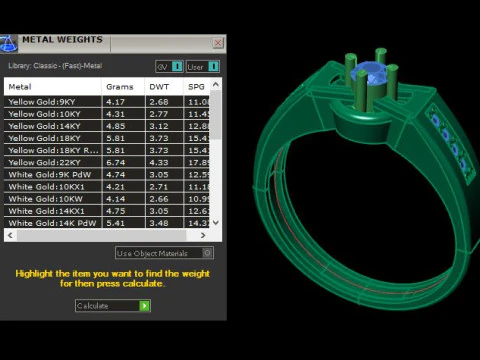Select the blue center gemstone on ring

369,73
